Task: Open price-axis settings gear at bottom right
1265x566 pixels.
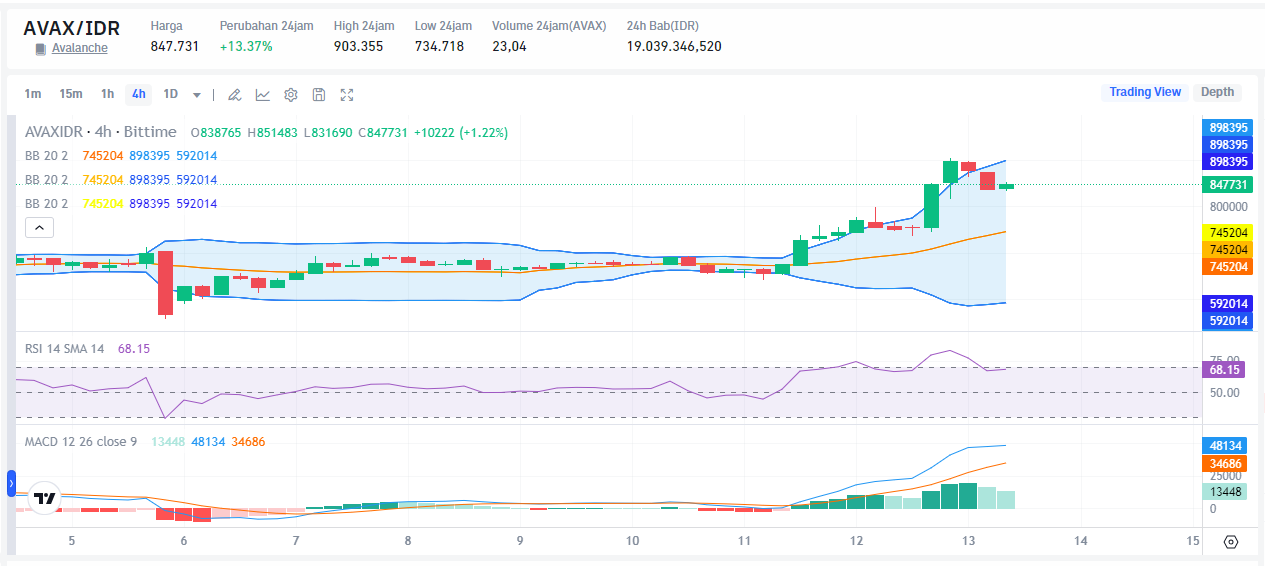Action: 1231,542
